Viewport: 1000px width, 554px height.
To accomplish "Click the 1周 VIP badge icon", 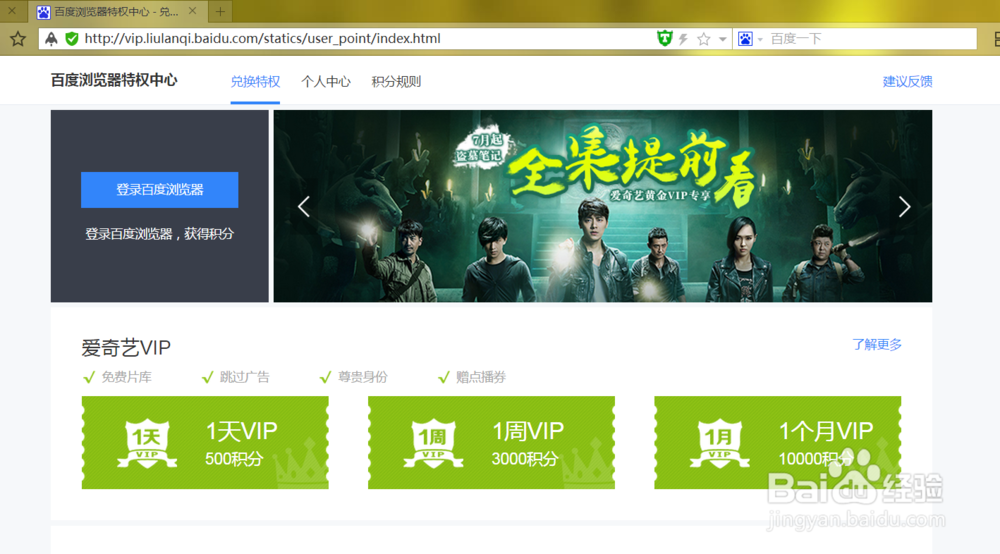I will [434, 443].
